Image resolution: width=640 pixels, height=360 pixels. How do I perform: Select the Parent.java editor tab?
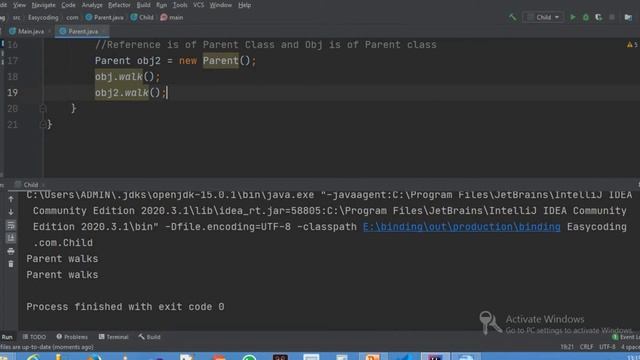click(x=81, y=31)
